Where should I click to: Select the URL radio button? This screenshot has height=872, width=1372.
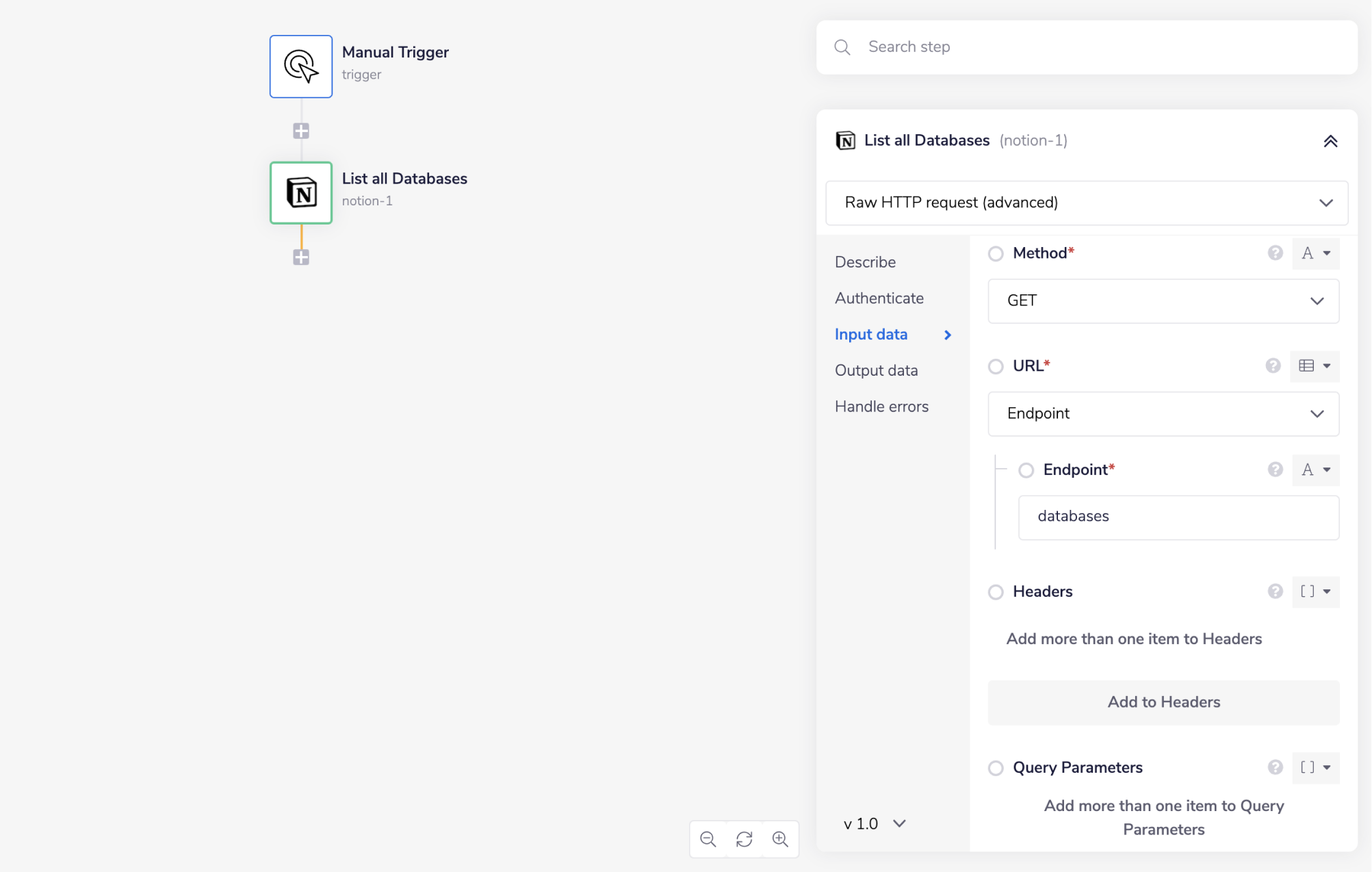tap(996, 367)
